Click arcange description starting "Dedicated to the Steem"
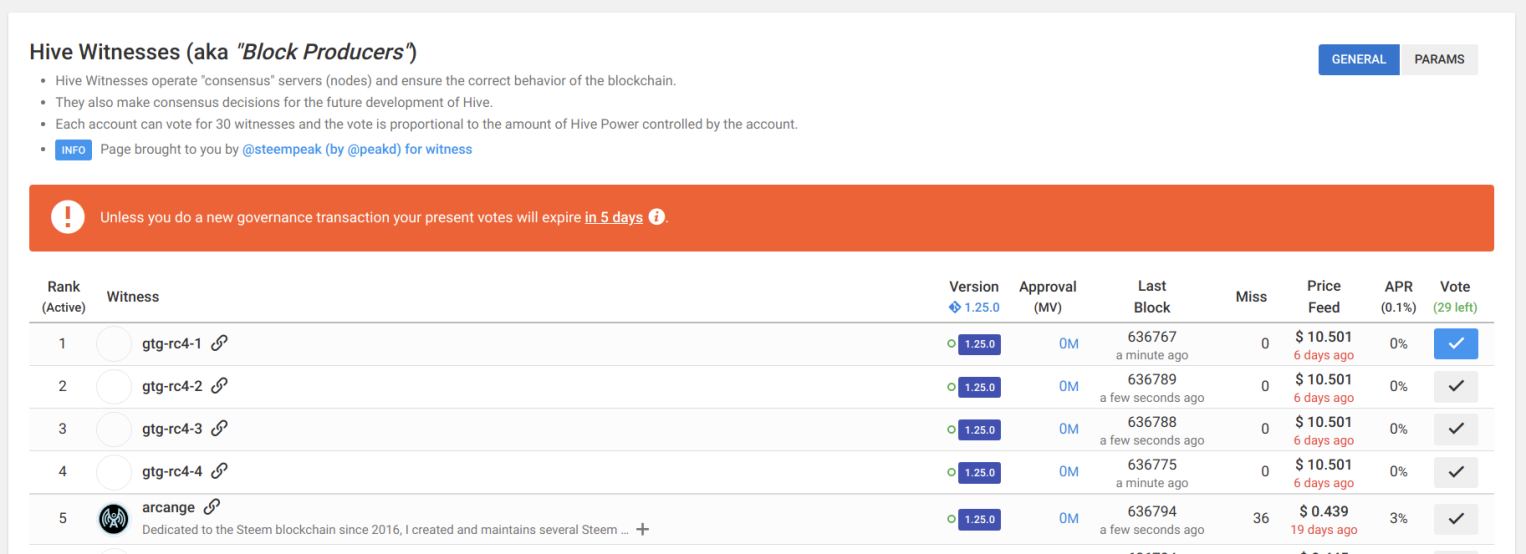This screenshot has height=554, width=1526. pyautogui.click(x=386, y=529)
